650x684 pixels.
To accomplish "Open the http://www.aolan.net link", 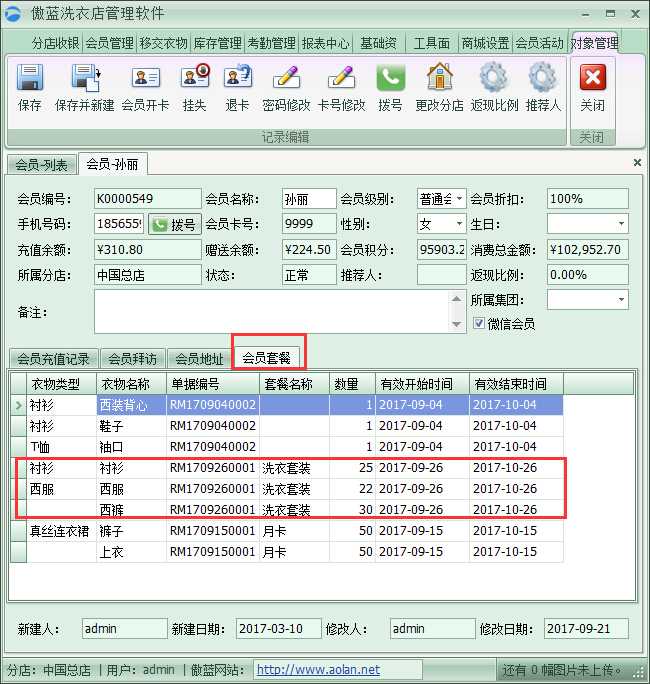I will pos(318,670).
